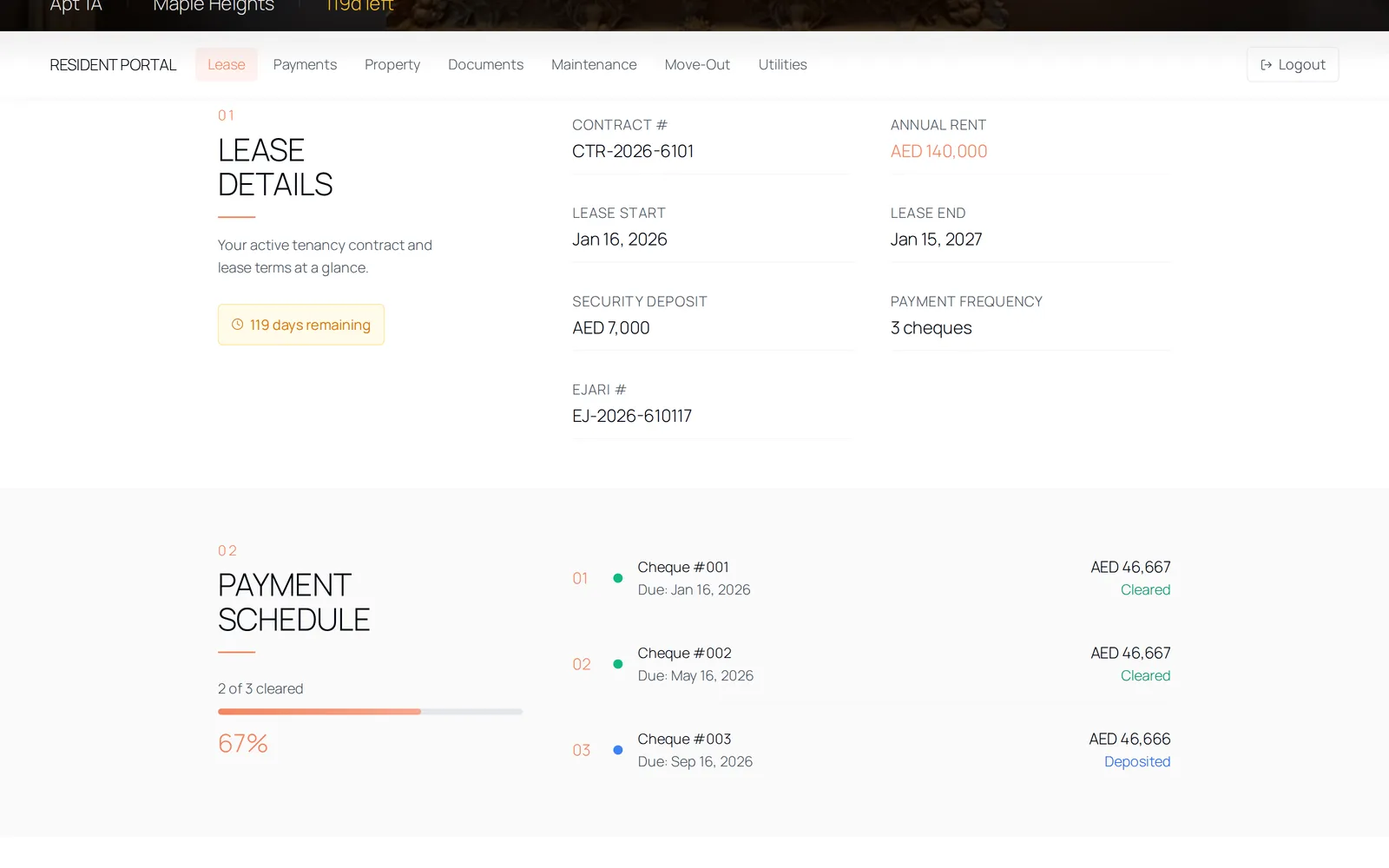1389x868 pixels.
Task: Click 2 of 3 cleared label
Action: [260, 689]
